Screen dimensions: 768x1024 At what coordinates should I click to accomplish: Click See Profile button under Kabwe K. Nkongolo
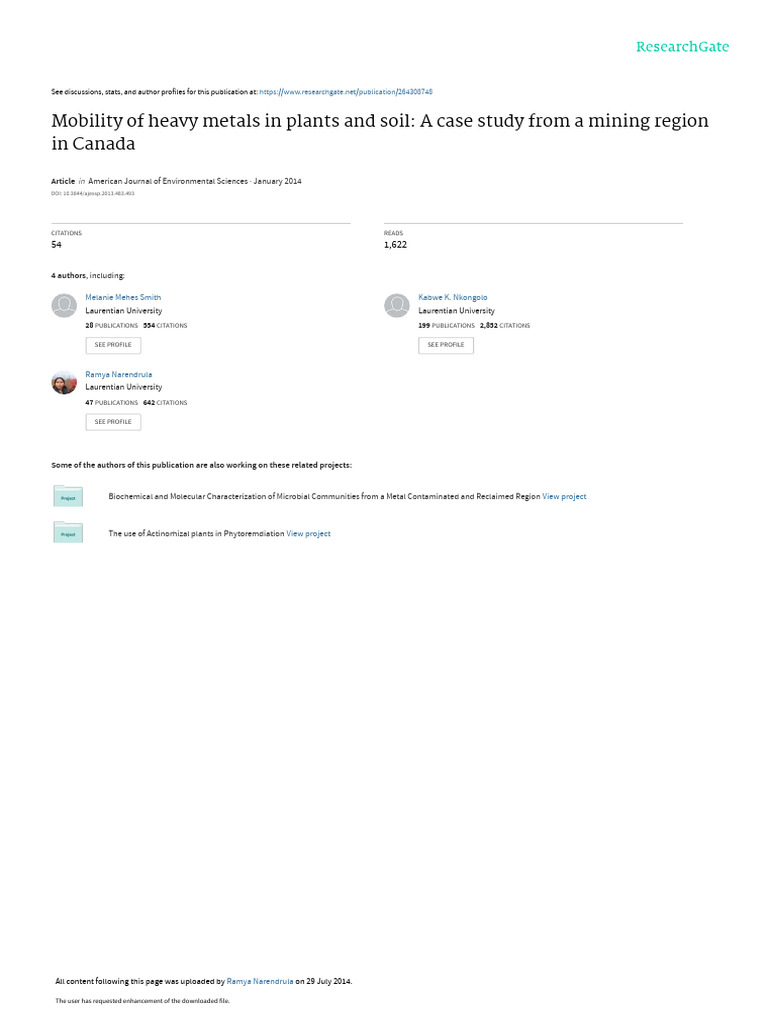(x=446, y=345)
